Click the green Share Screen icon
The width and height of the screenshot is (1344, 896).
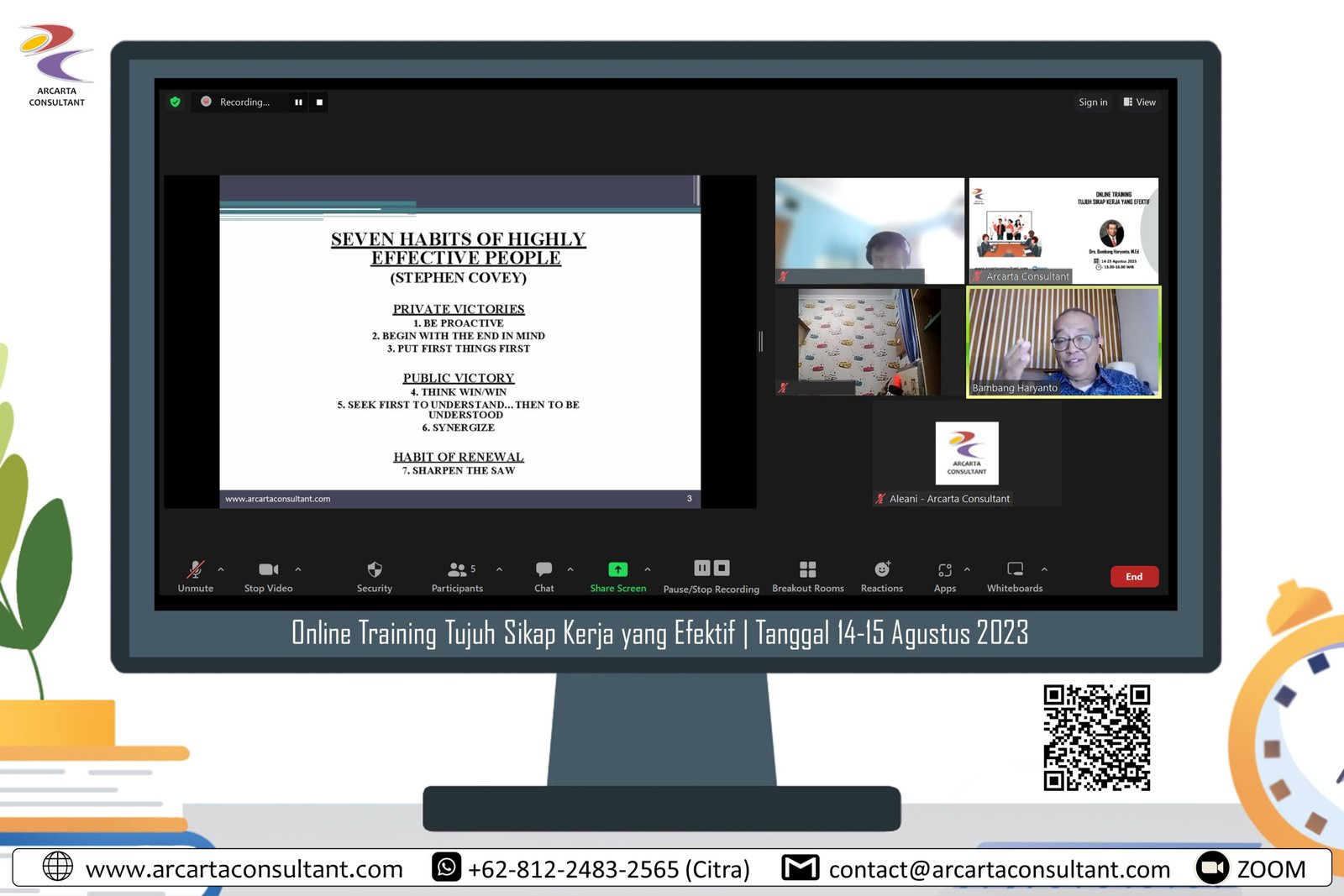617,569
